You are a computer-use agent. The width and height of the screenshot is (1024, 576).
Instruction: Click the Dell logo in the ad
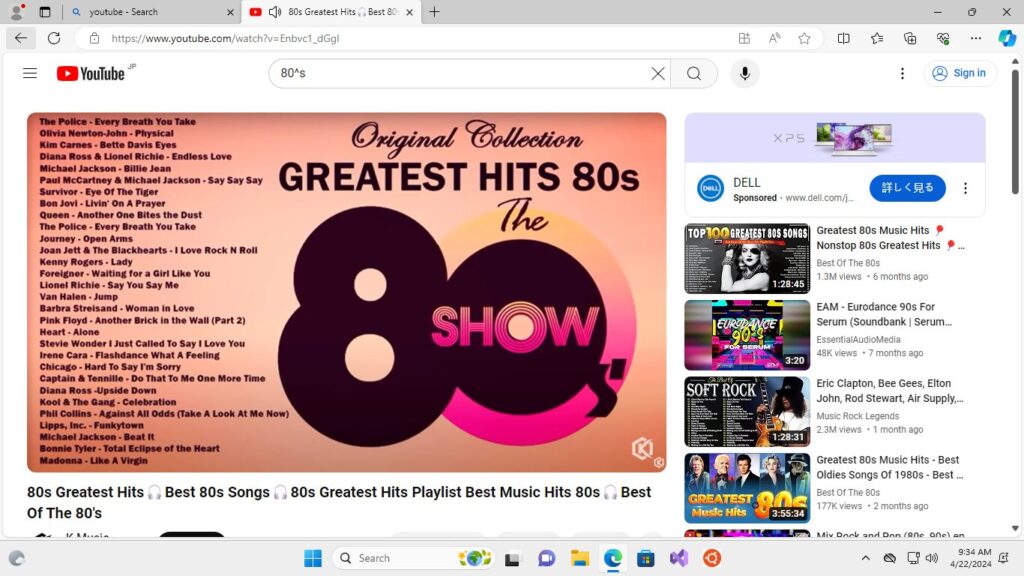(x=711, y=188)
